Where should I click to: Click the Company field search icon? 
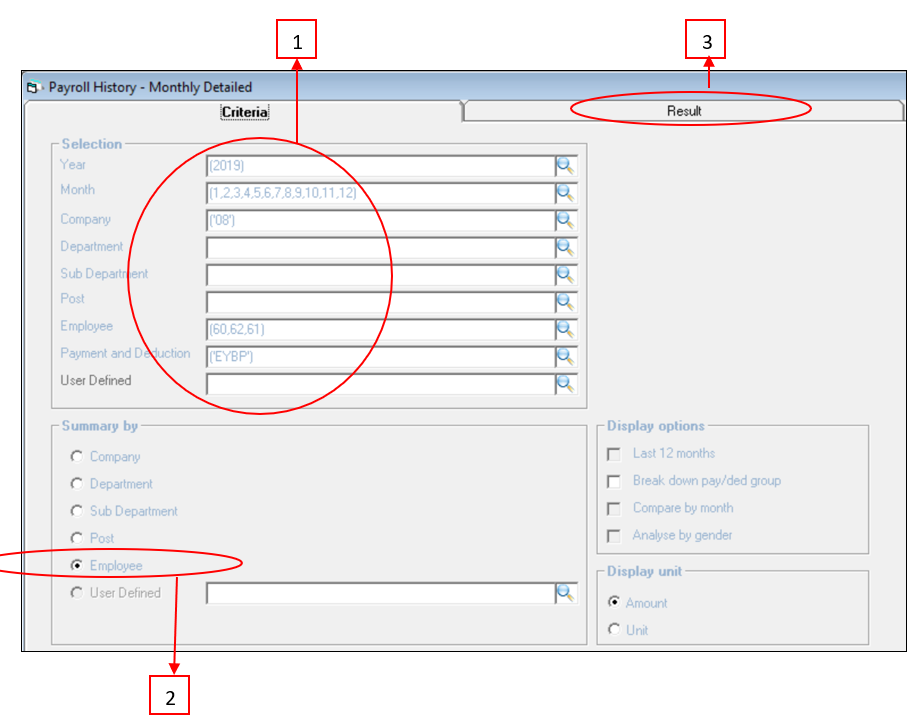(x=566, y=220)
